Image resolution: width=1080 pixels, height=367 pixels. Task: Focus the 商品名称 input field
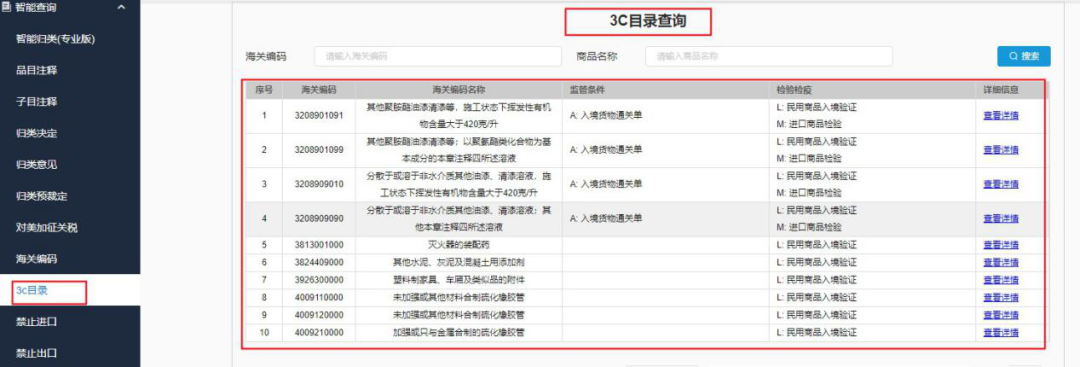point(769,56)
